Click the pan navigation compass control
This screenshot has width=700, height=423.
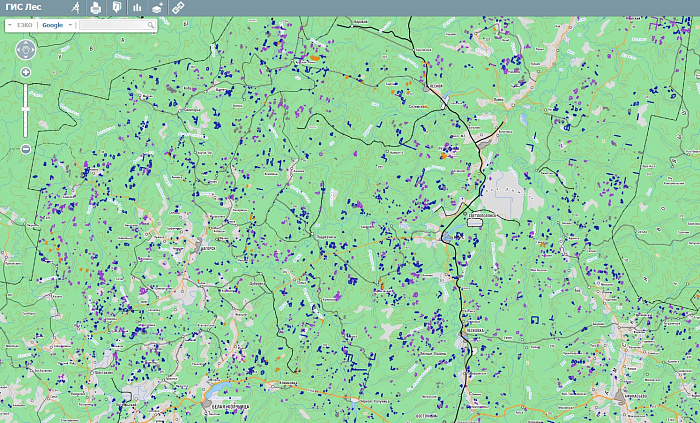click(25, 50)
